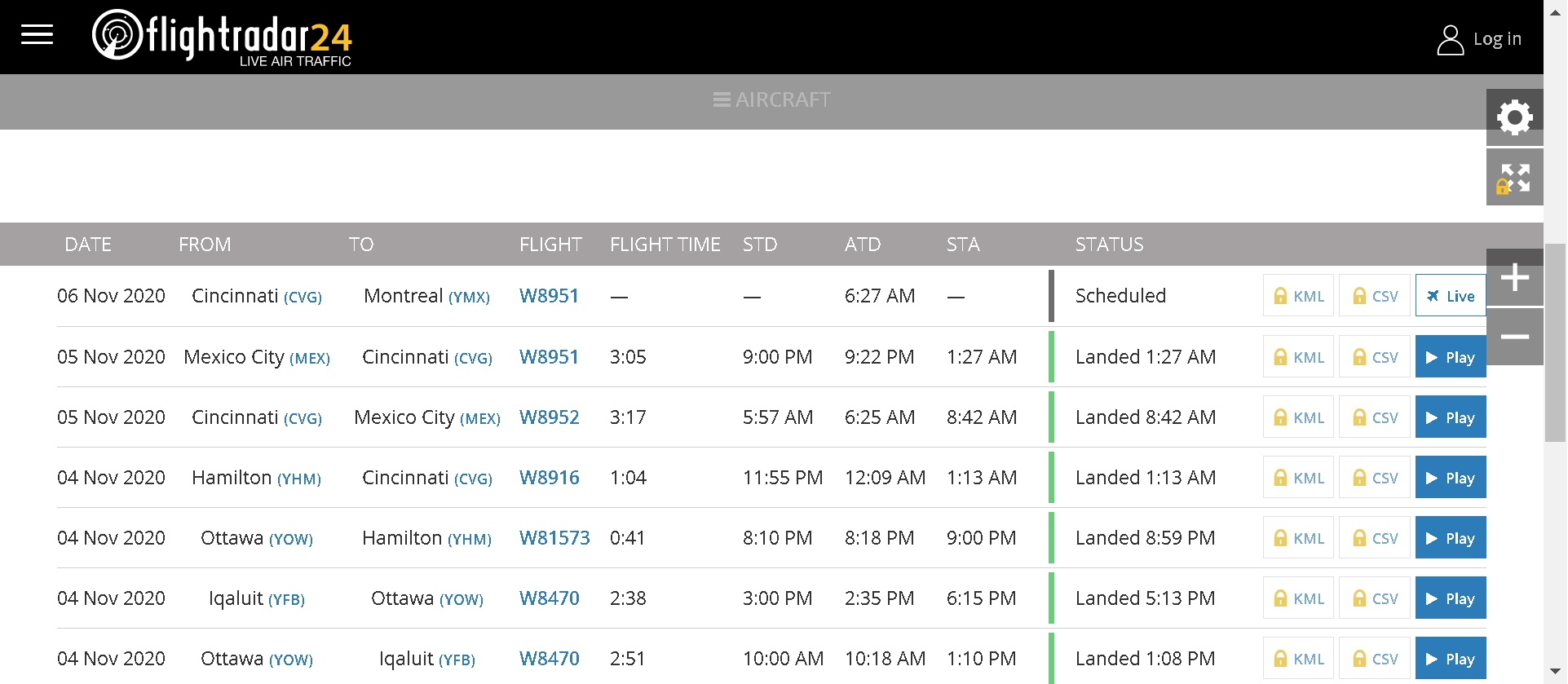Open flight W8916 link
This screenshot has height=684, width=1568.
(549, 478)
